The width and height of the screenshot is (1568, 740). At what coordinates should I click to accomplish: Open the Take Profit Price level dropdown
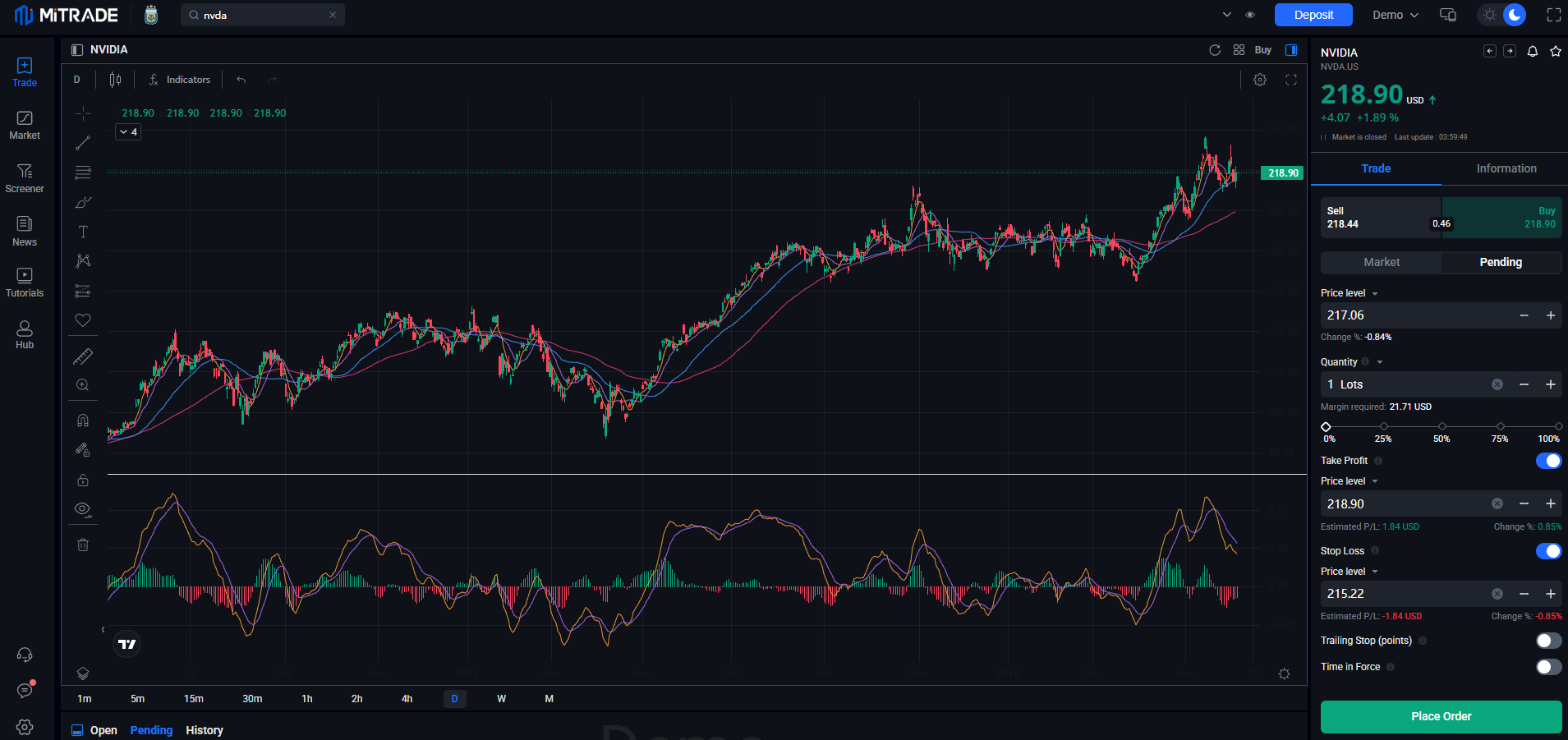click(1350, 481)
